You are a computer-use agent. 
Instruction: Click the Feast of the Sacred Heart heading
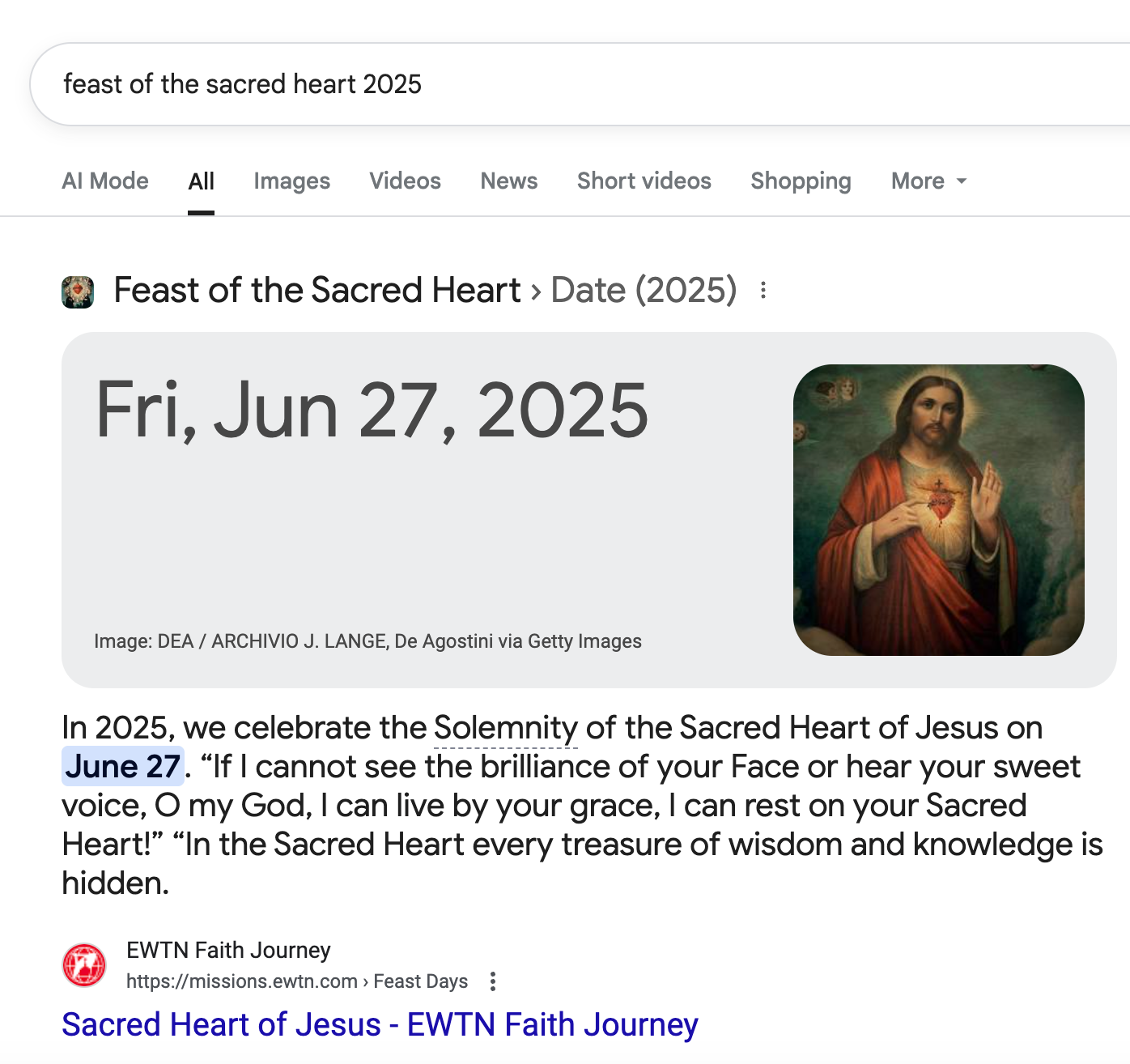317,290
